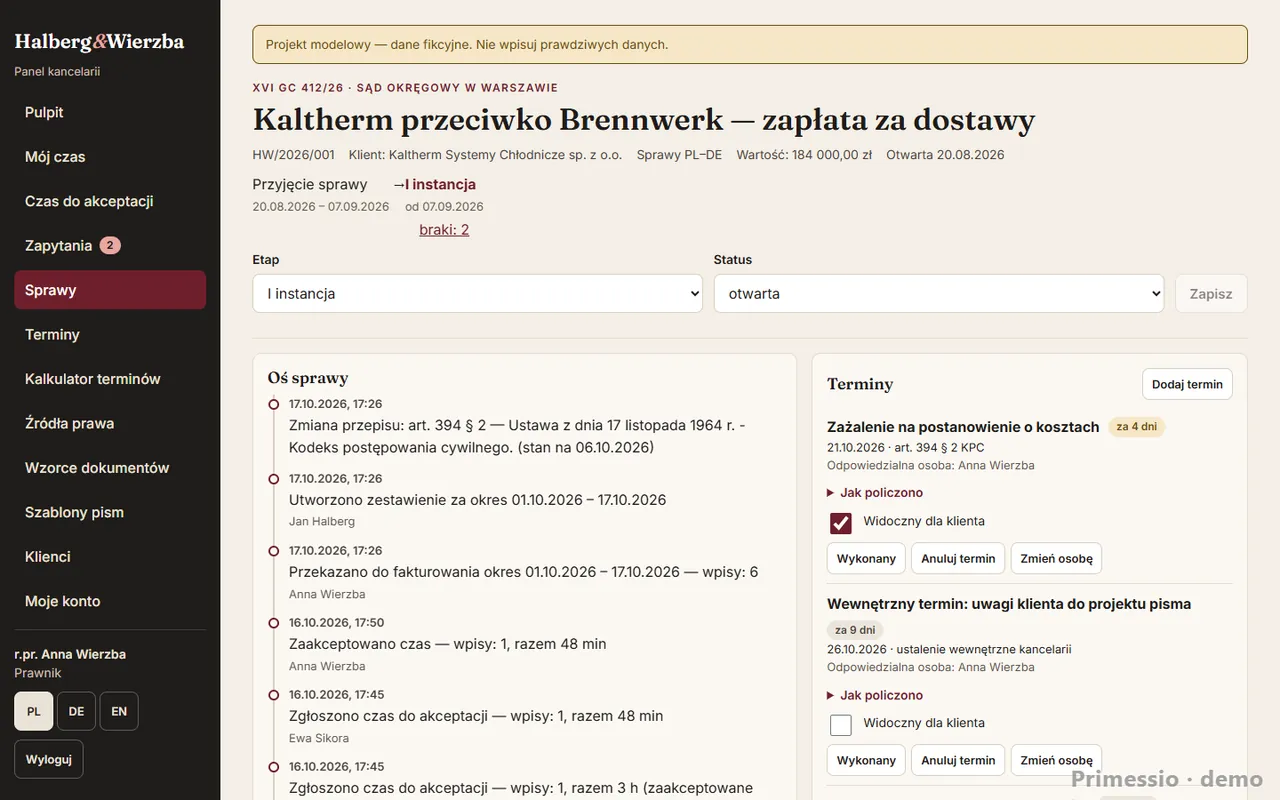
Task: Click 'Anuluj termin' for Zażalenie deadline
Action: tap(958, 558)
